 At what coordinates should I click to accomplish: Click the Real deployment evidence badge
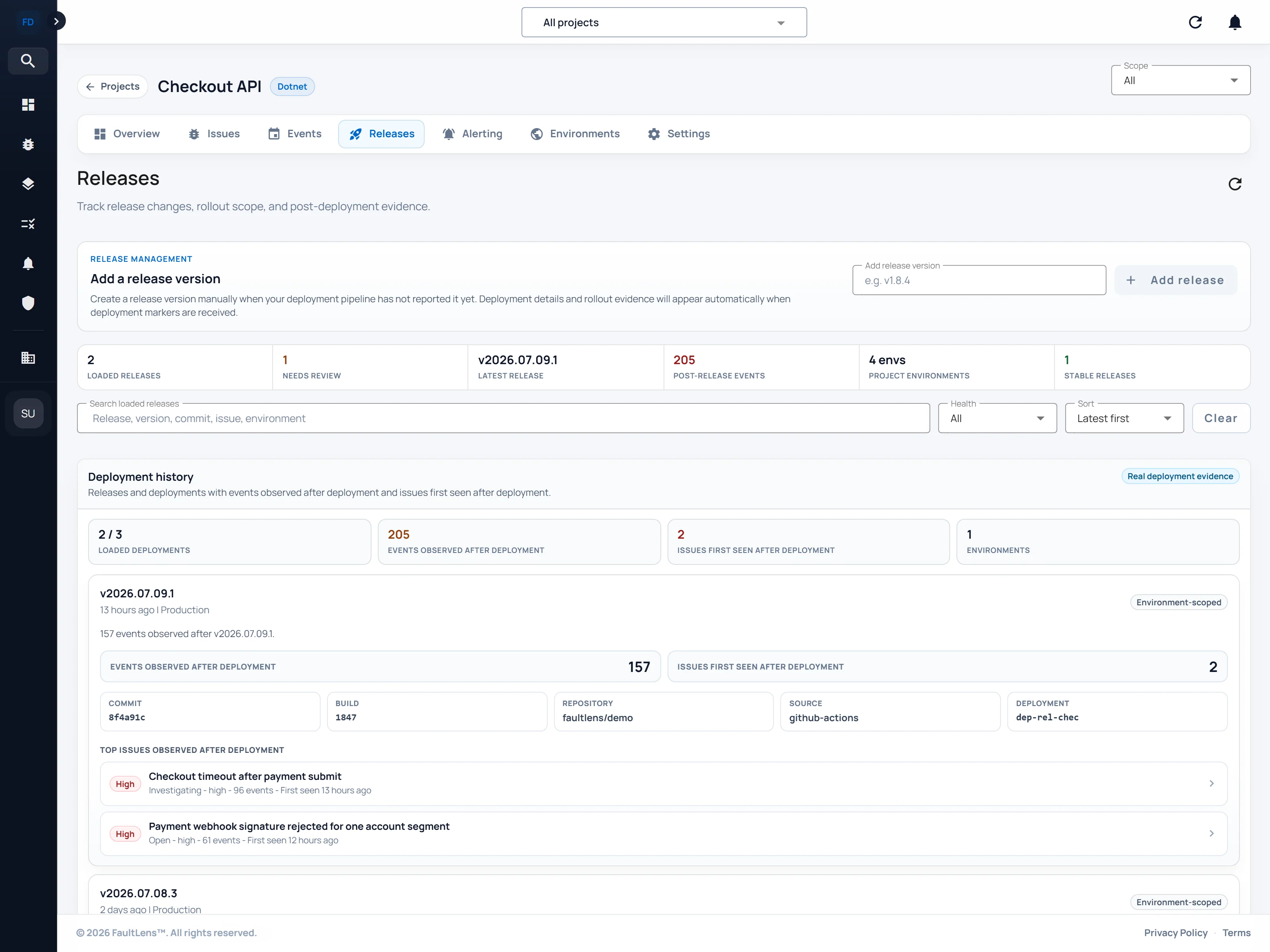[1180, 476]
